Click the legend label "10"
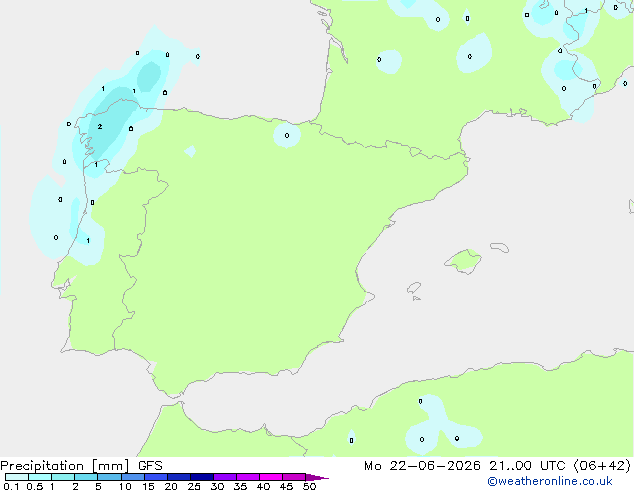Viewport: 634px width, 490px height. 125,486
